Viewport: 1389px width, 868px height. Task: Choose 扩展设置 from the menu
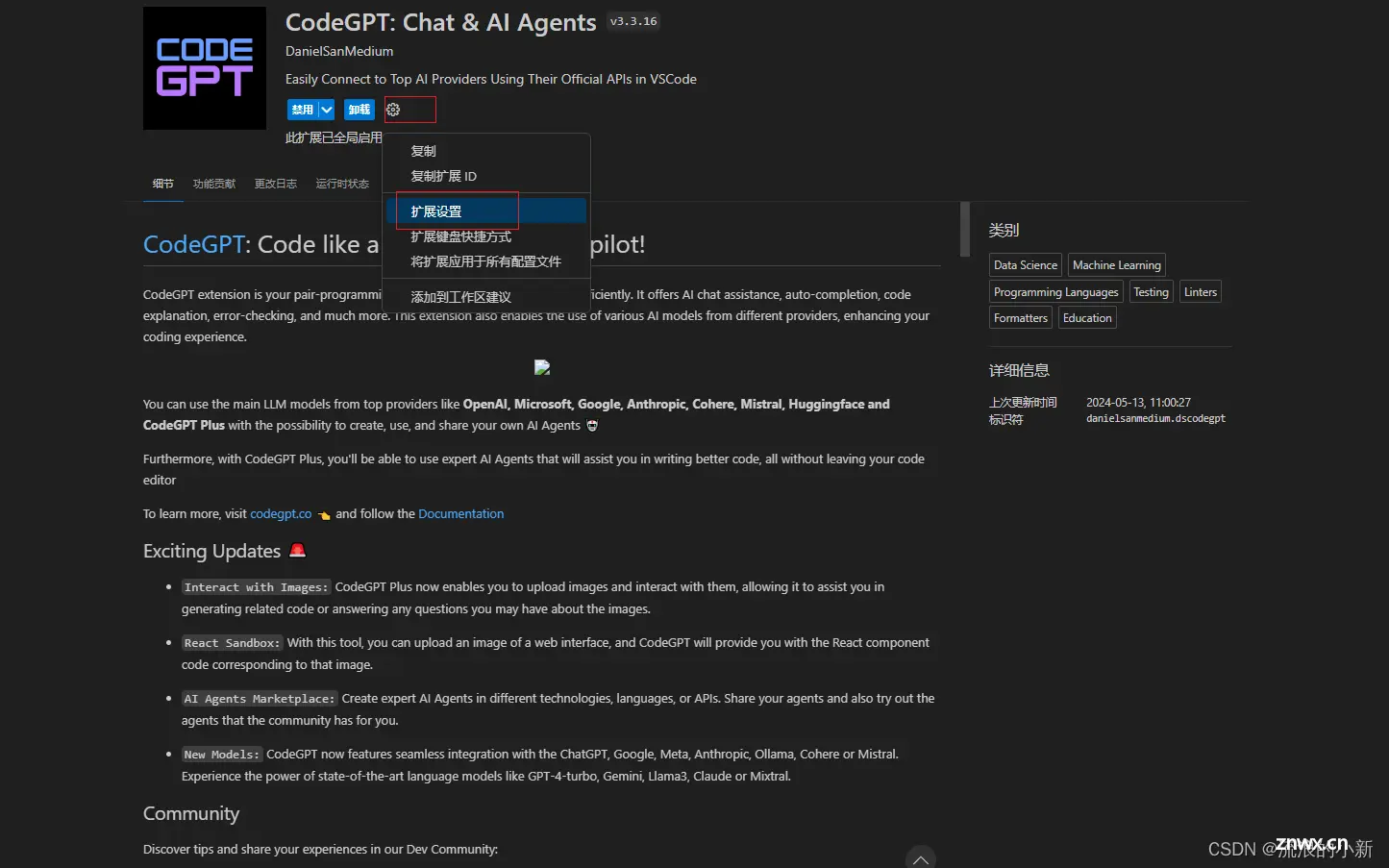coord(486,211)
